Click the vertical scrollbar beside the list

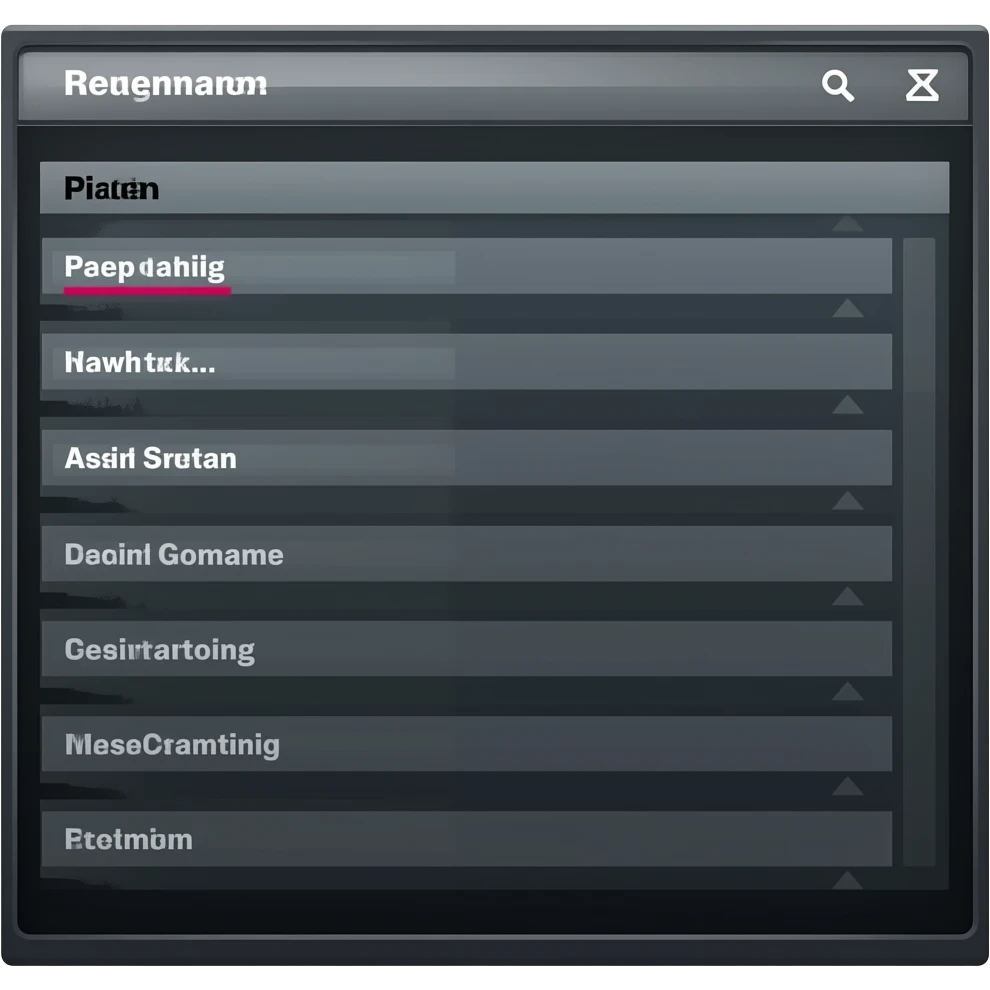click(919, 550)
